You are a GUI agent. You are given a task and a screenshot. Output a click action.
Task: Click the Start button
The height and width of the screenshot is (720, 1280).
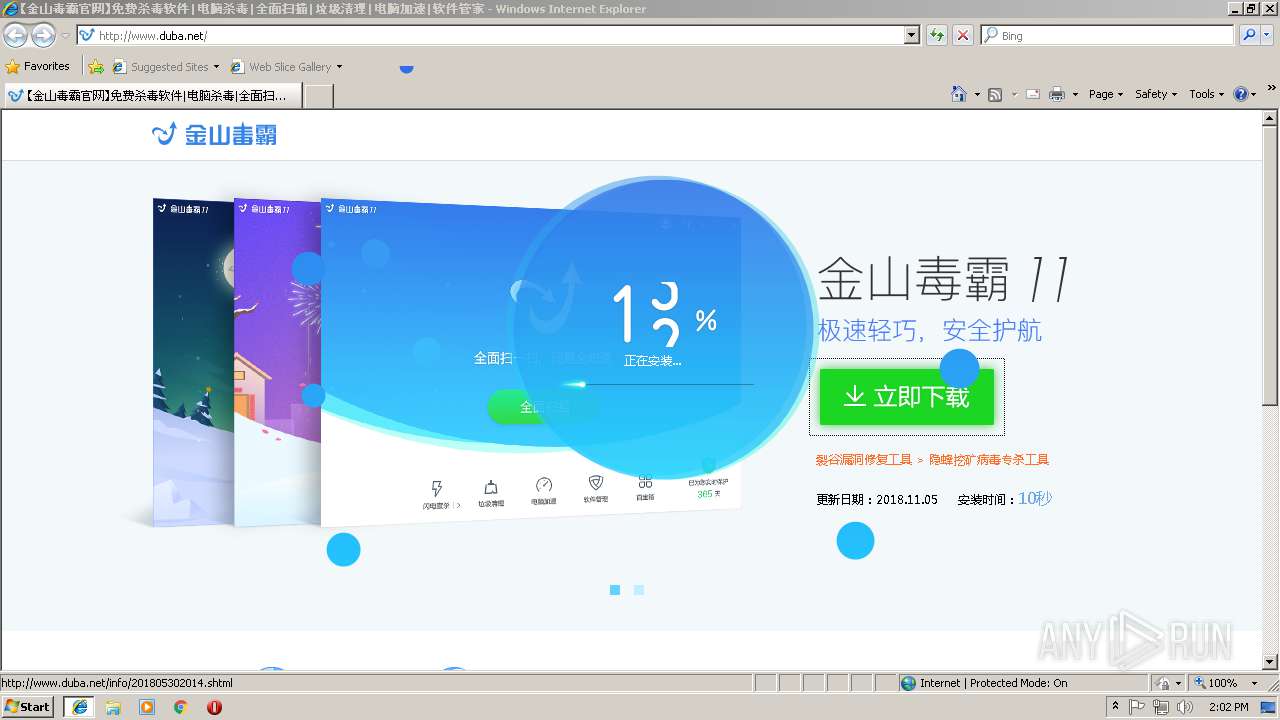point(28,707)
